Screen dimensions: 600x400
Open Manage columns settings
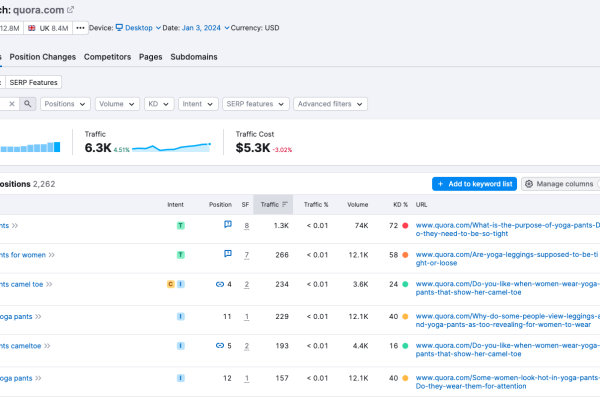(x=561, y=184)
